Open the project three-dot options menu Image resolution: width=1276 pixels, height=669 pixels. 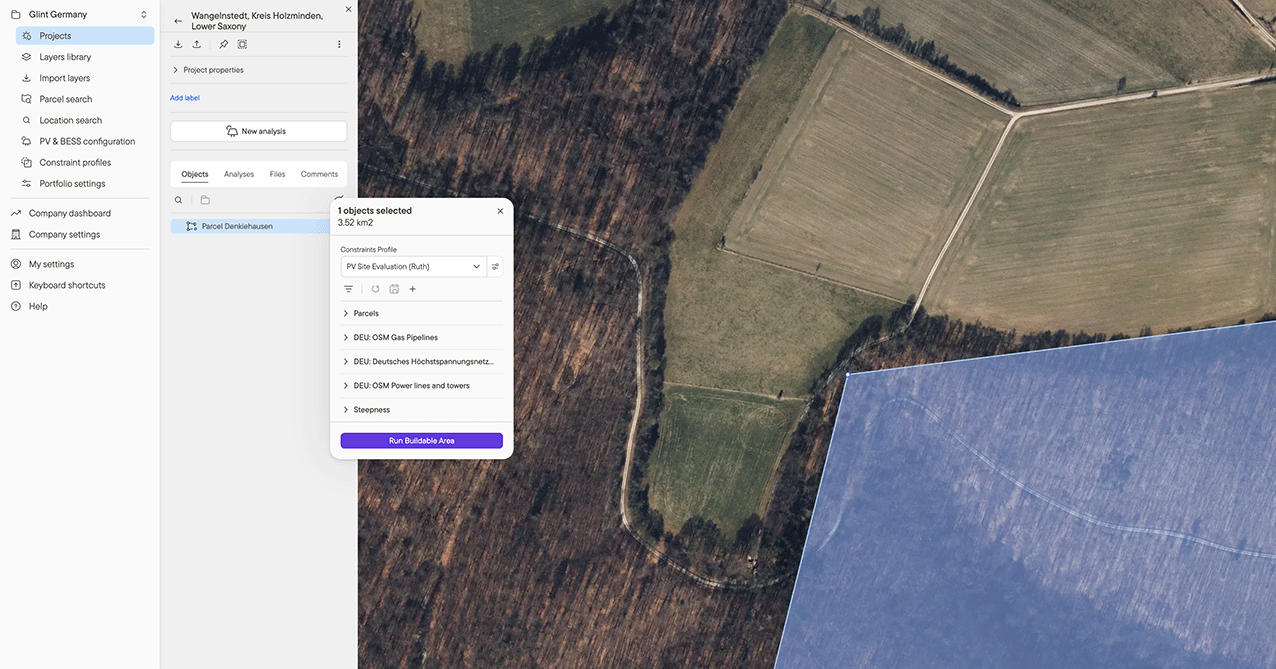[x=339, y=44]
